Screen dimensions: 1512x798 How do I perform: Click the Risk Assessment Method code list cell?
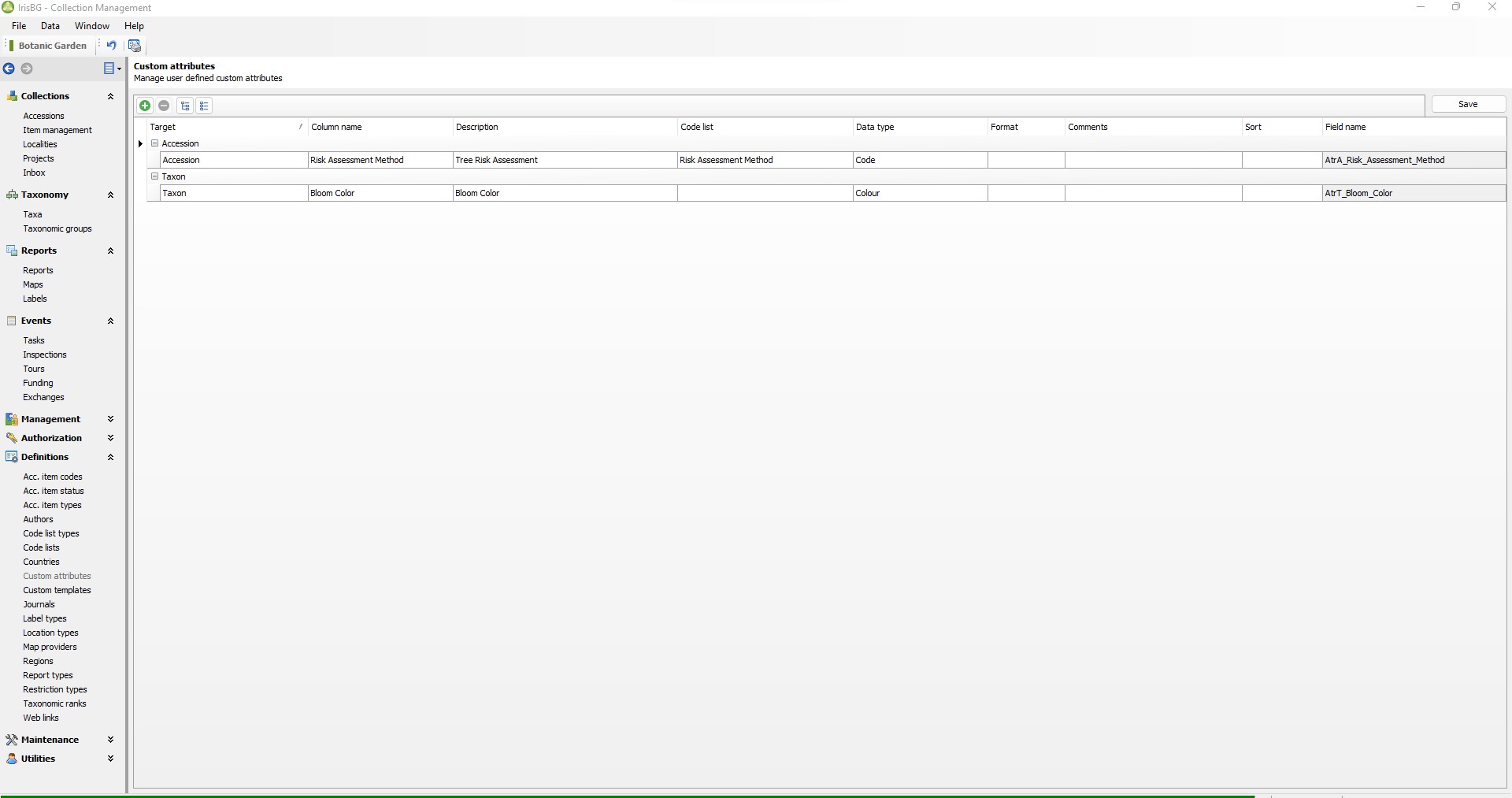click(x=765, y=160)
